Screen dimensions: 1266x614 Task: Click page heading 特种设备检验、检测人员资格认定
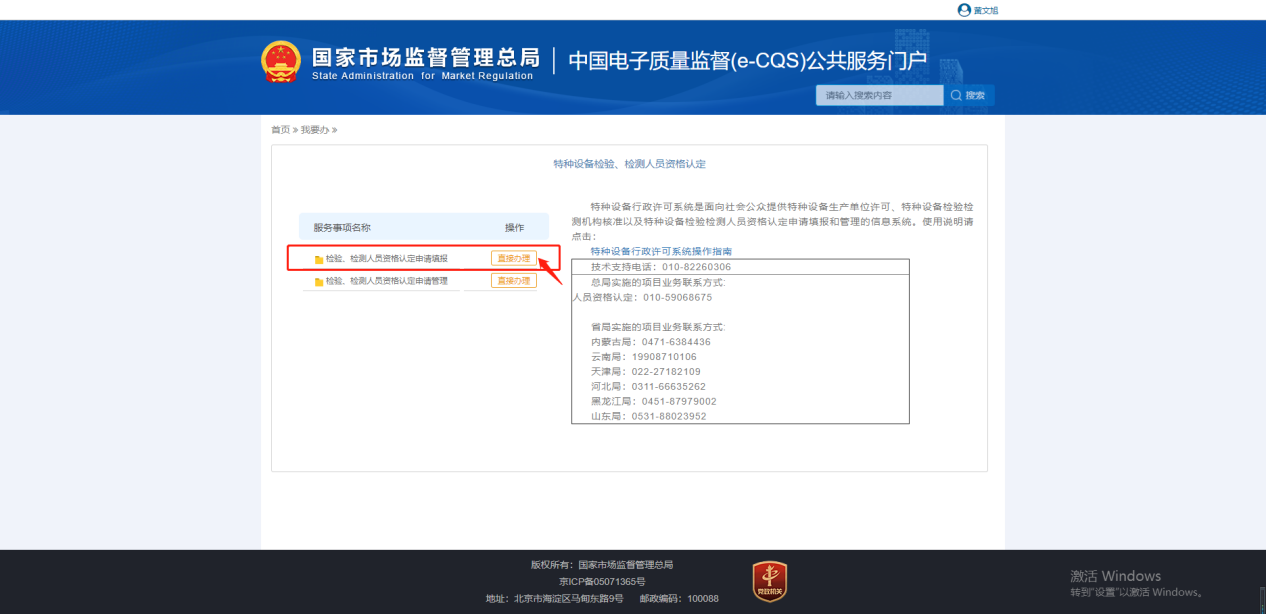(x=629, y=163)
